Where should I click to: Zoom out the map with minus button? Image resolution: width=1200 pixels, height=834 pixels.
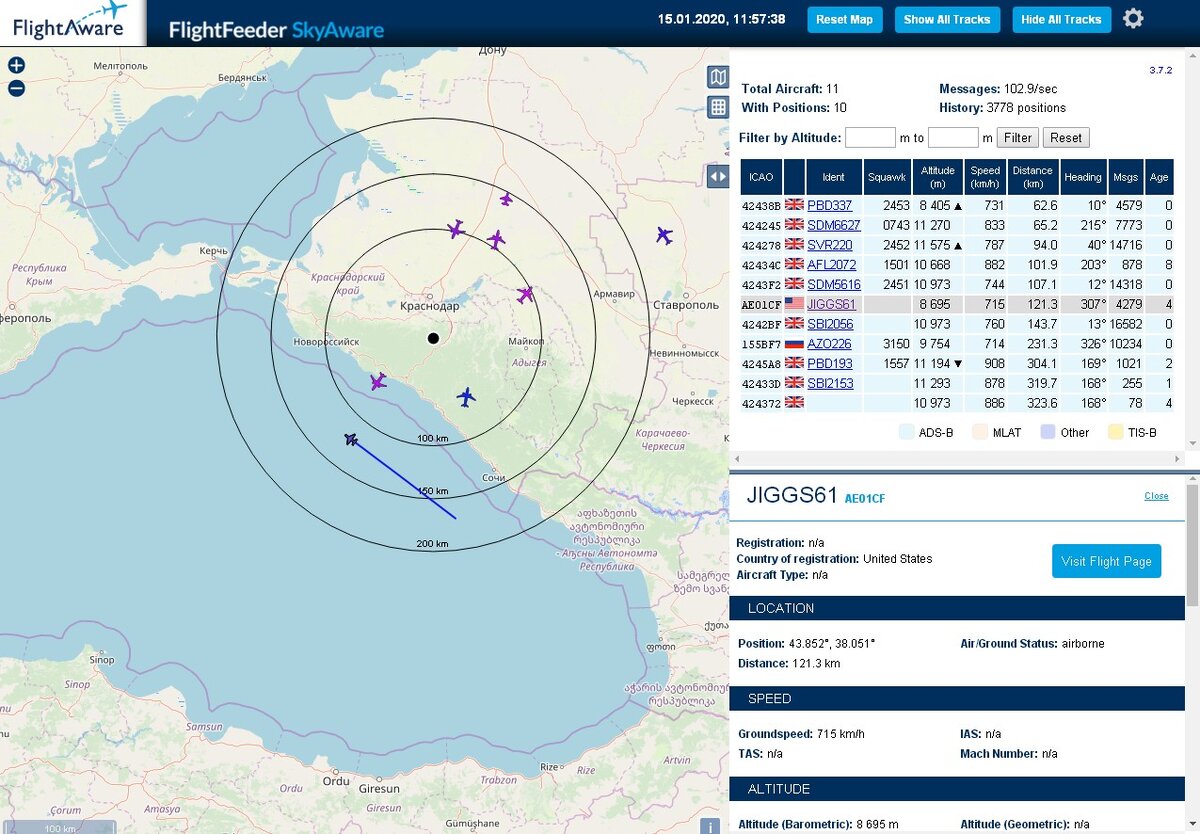tap(16, 88)
